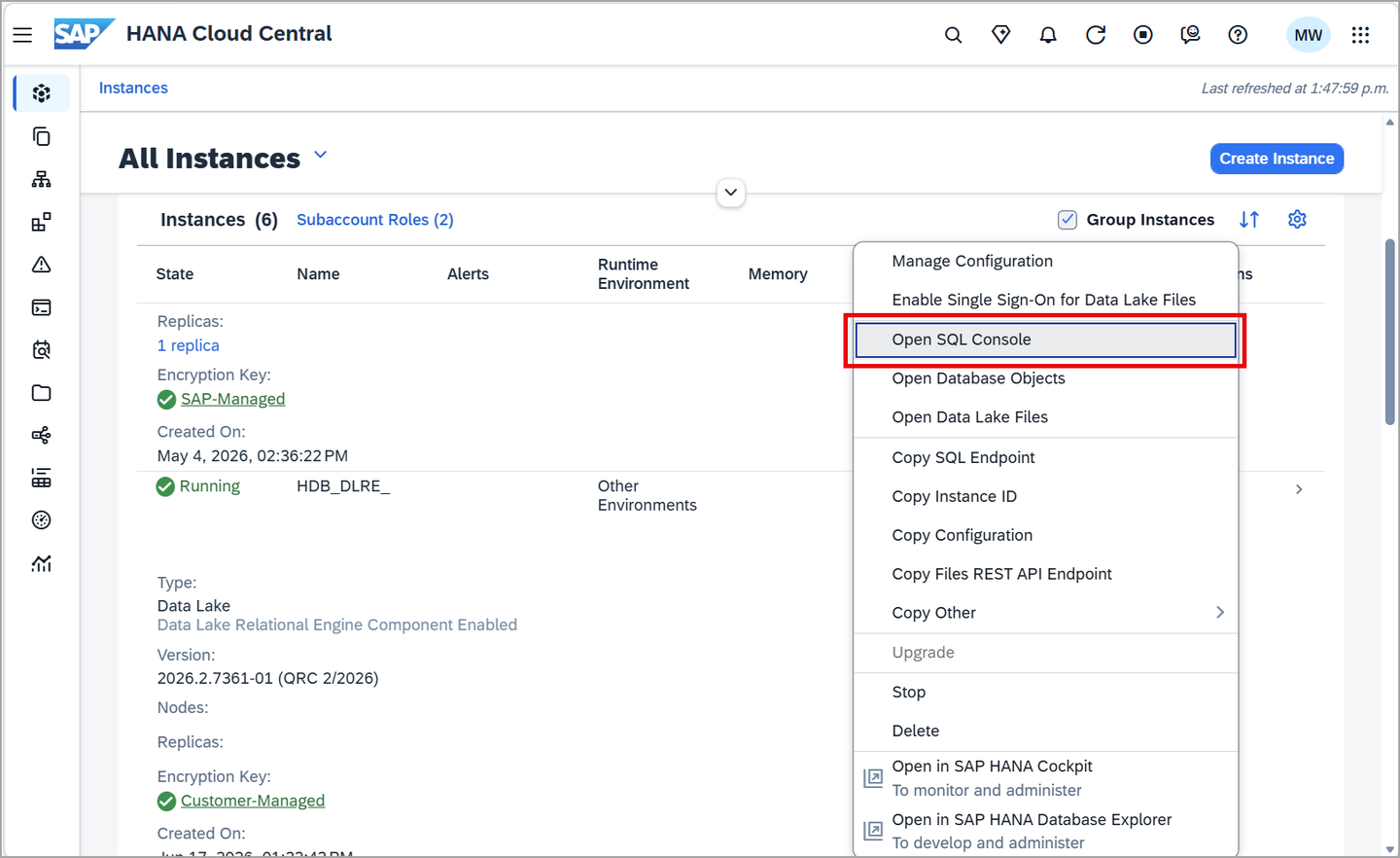Choose Stop in the context menu
This screenshot has width=1400, height=858.
(1046, 692)
